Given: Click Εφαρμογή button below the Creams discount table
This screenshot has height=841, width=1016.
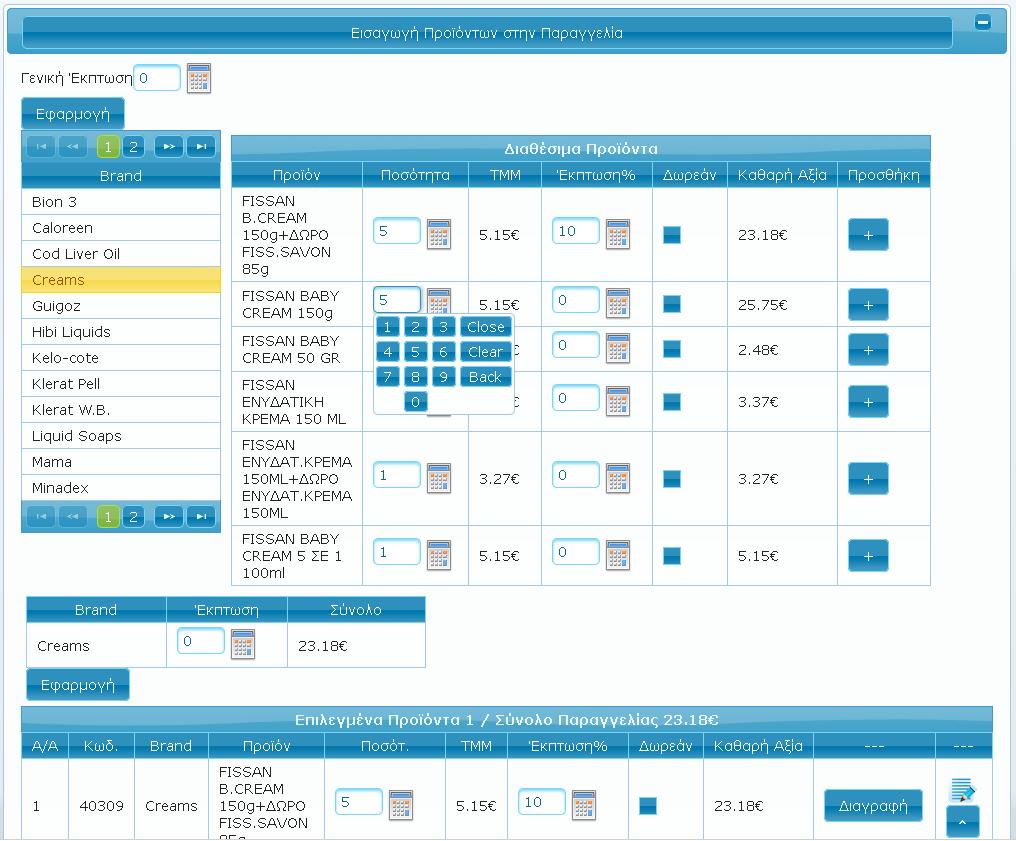Looking at the screenshot, I should click(x=78, y=685).
